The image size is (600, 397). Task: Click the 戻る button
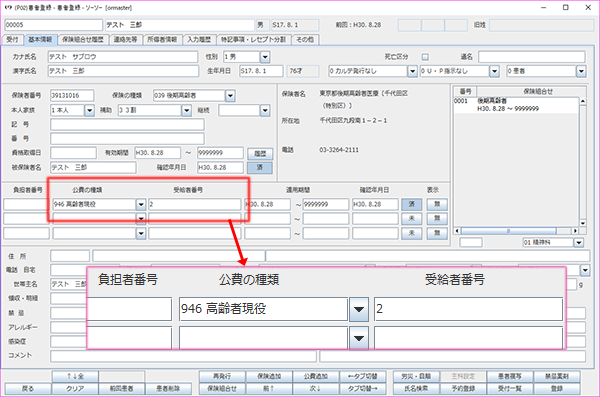28,389
